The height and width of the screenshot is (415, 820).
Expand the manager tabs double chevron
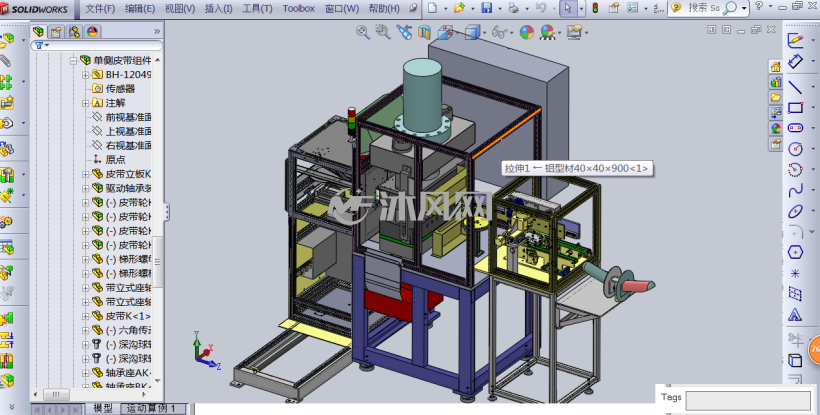[x=156, y=32]
